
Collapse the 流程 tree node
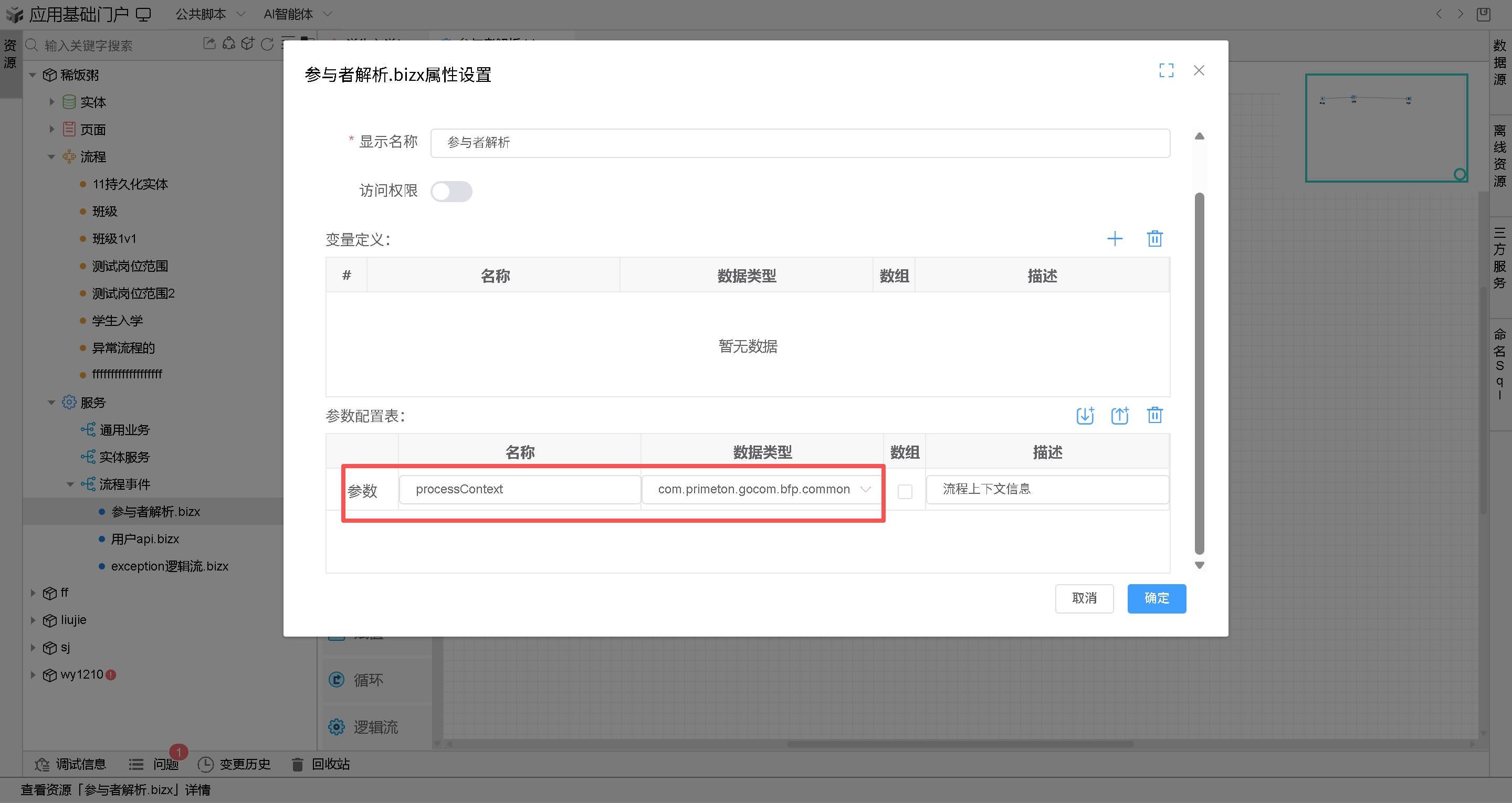pyautogui.click(x=51, y=157)
